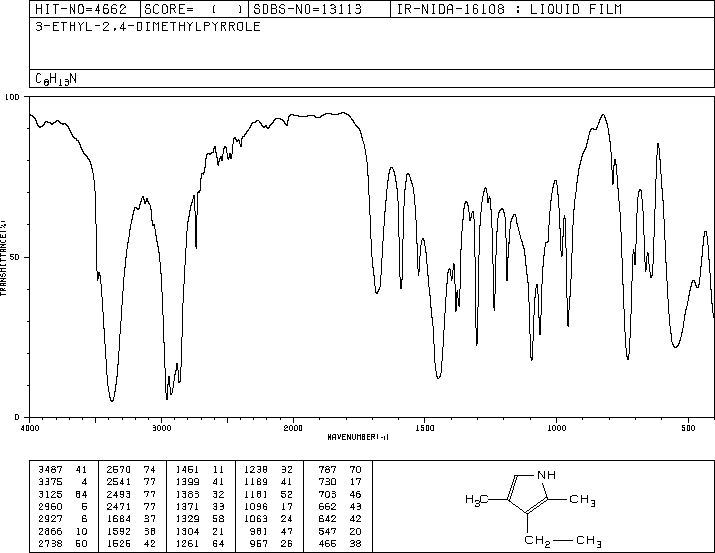This screenshot has width=715, height=553.
Task: Click the WAVENUMBER axis title
Action: pyautogui.click(x=358, y=437)
